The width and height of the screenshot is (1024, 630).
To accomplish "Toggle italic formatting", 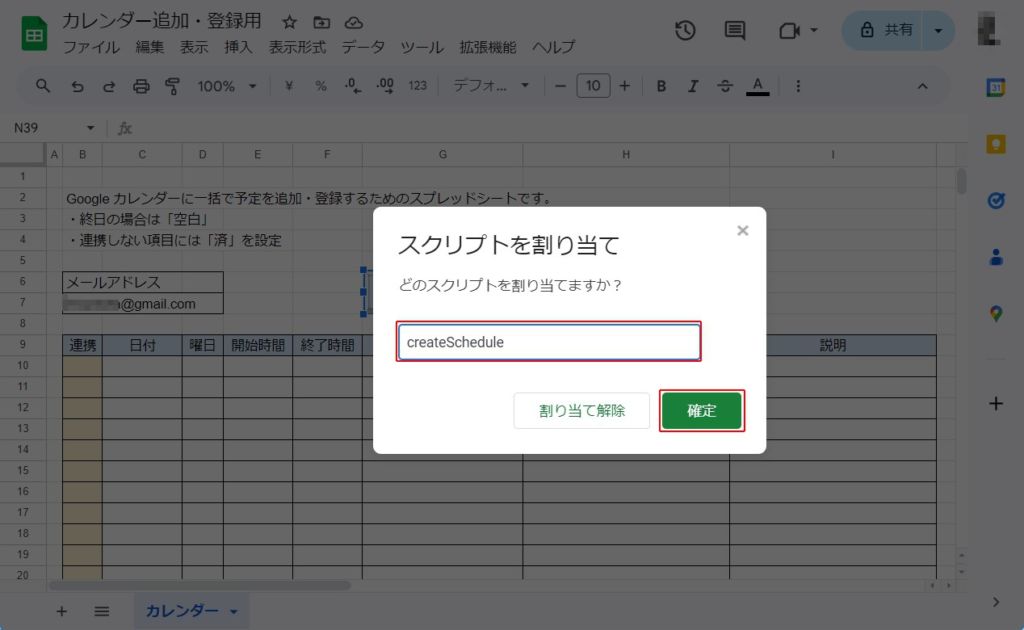I will (x=693, y=86).
